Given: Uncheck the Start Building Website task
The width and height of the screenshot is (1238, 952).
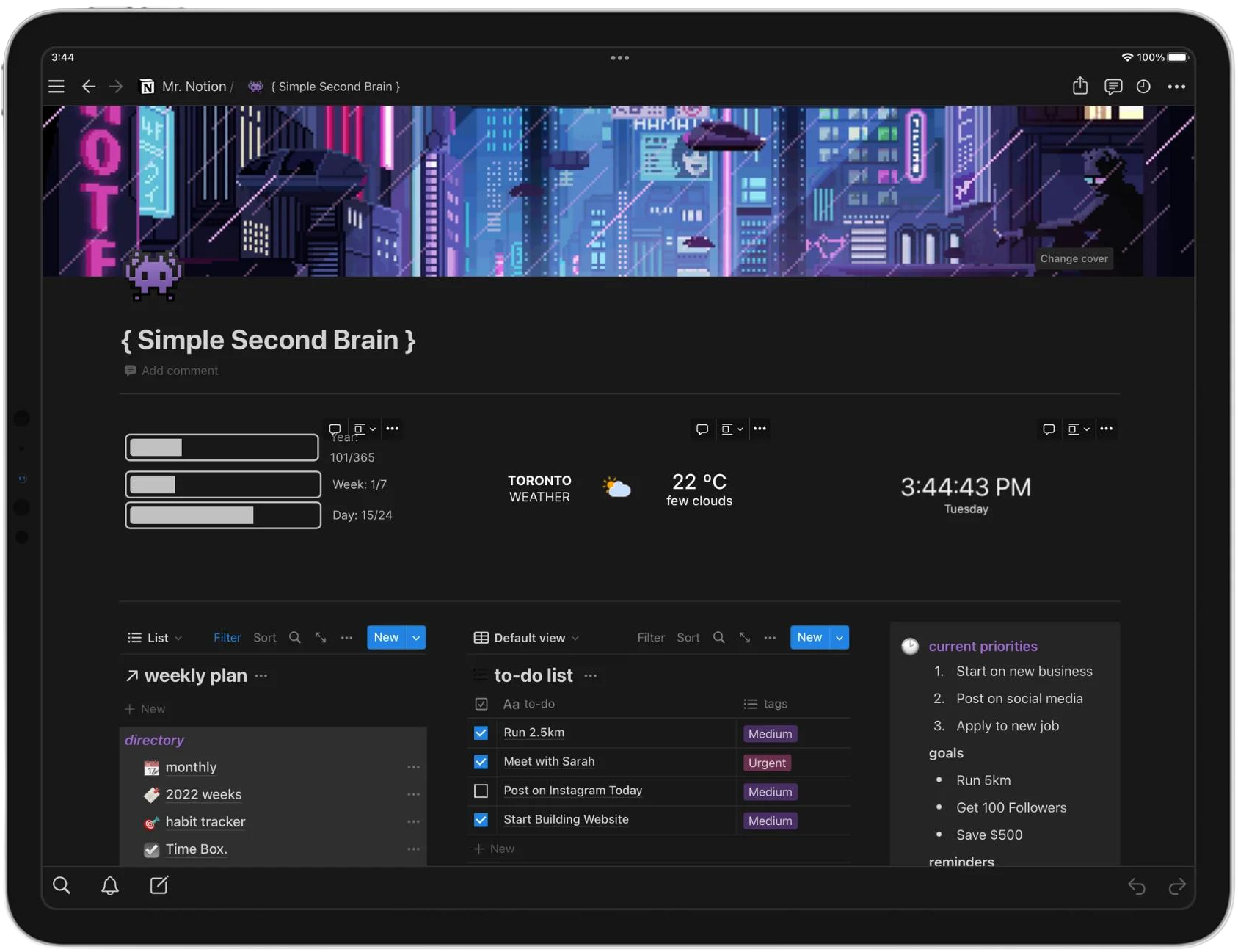Looking at the screenshot, I should point(481,820).
